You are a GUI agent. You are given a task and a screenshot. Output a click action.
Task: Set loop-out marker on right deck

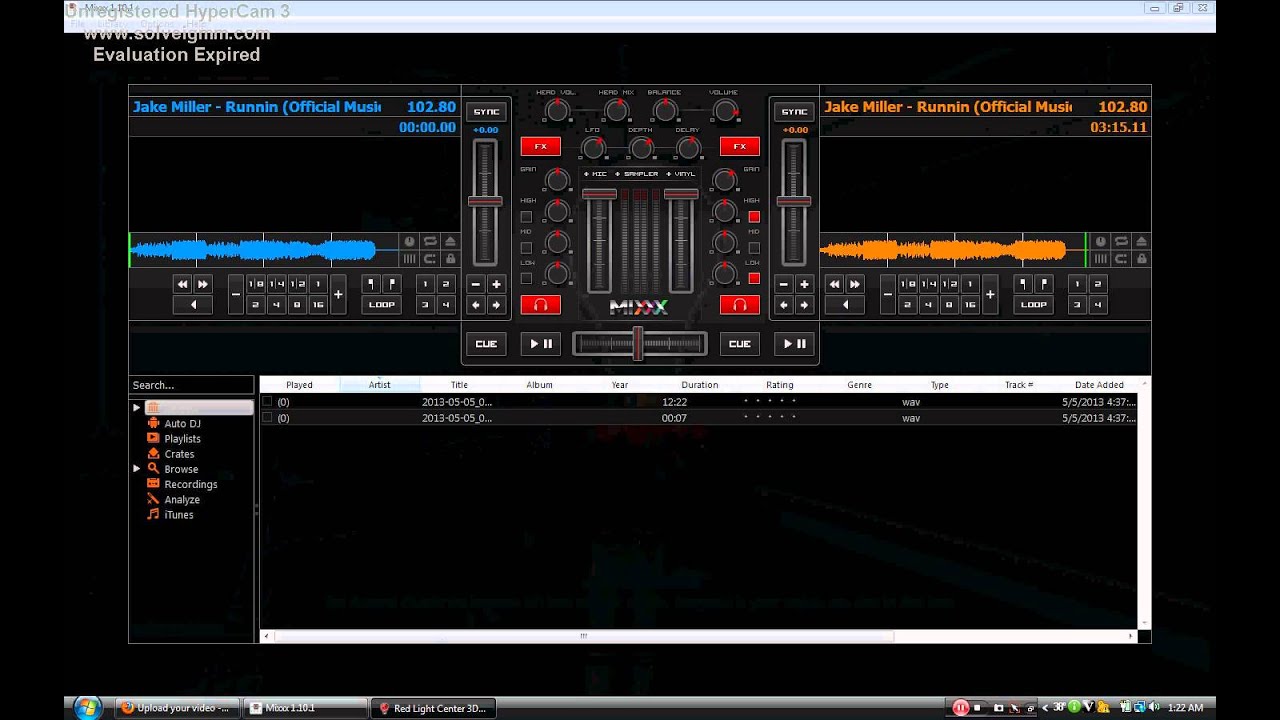(1044, 284)
